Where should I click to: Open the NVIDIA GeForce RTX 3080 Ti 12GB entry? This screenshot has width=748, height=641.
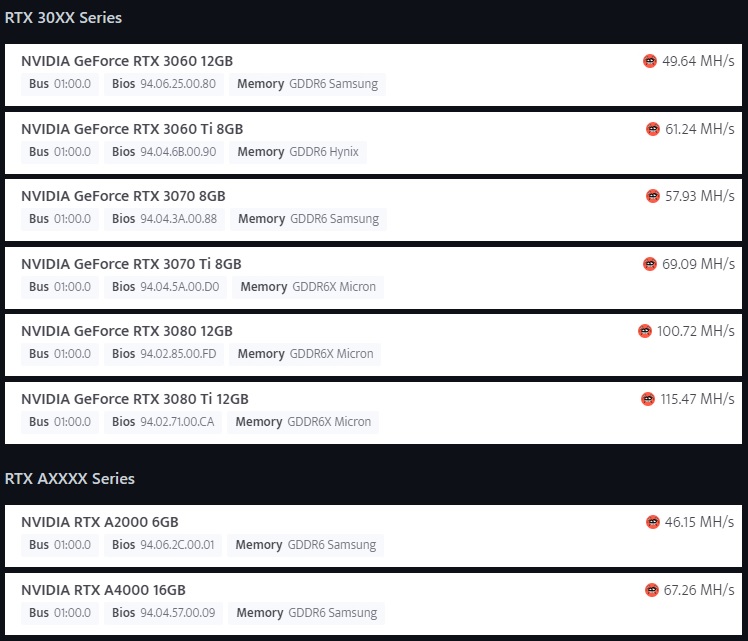(x=373, y=413)
